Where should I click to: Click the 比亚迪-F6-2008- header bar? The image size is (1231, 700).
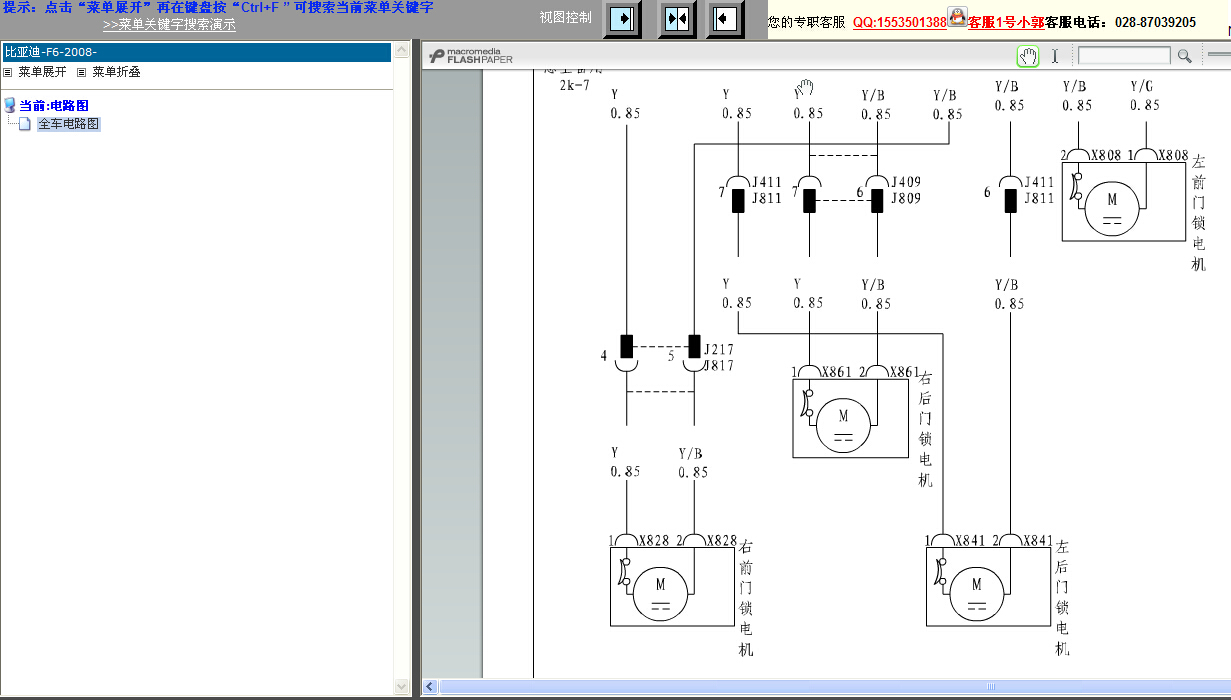197,52
